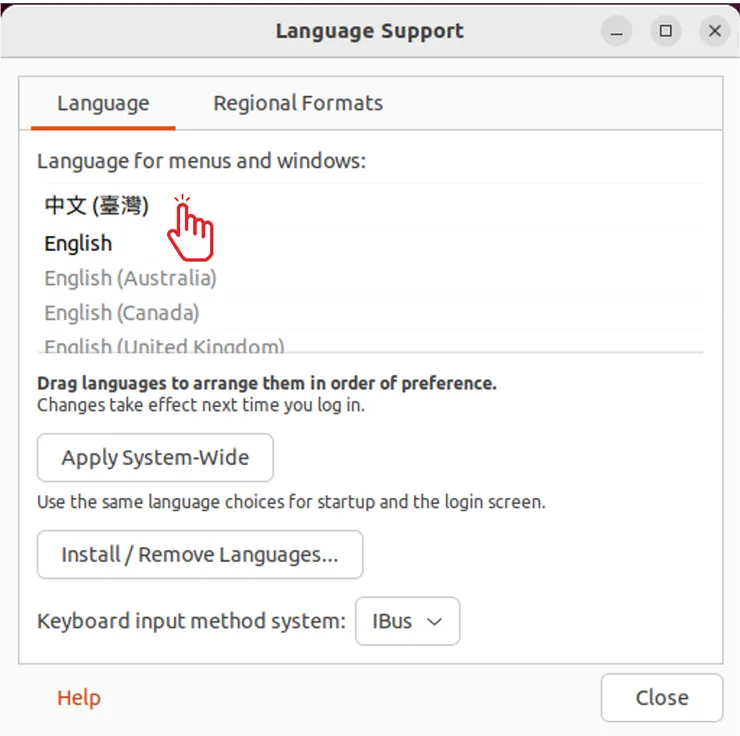Select 中文 (臺灣) in the language list

click(x=97, y=206)
